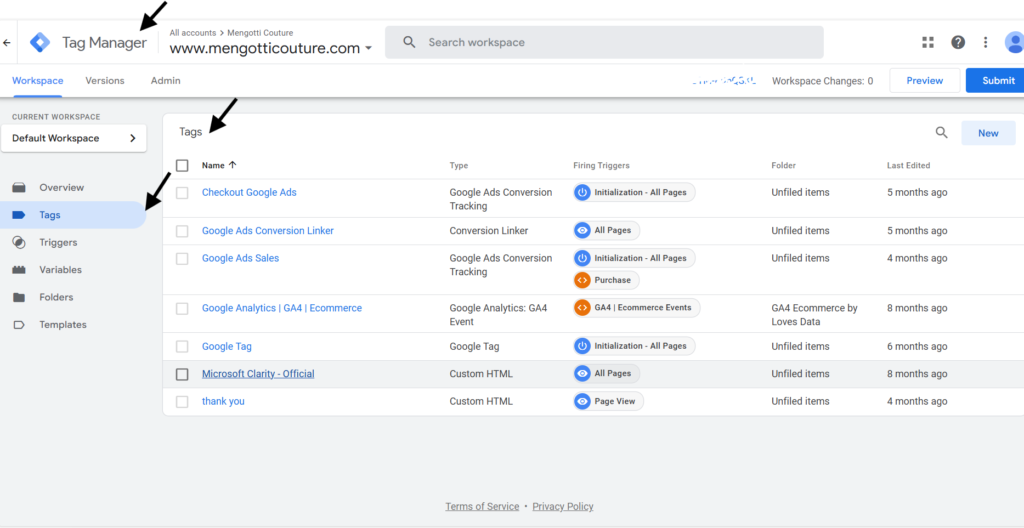The image size is (1024, 528).
Task: Click the Folder column header
Action: click(784, 165)
